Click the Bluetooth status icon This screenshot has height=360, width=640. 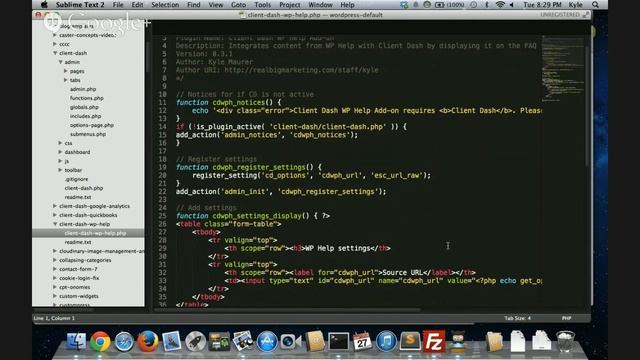coord(487,5)
